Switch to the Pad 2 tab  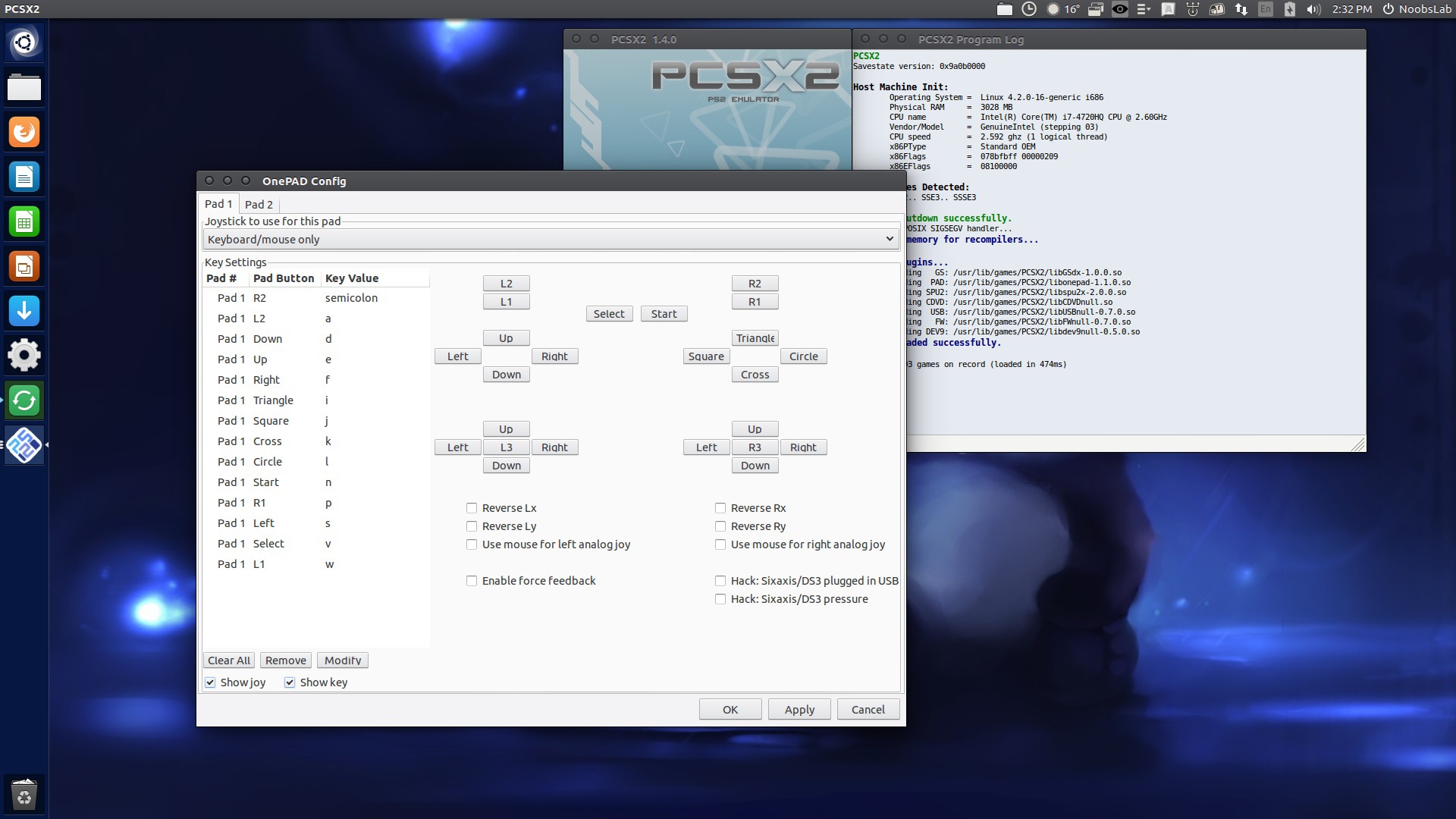(x=259, y=204)
